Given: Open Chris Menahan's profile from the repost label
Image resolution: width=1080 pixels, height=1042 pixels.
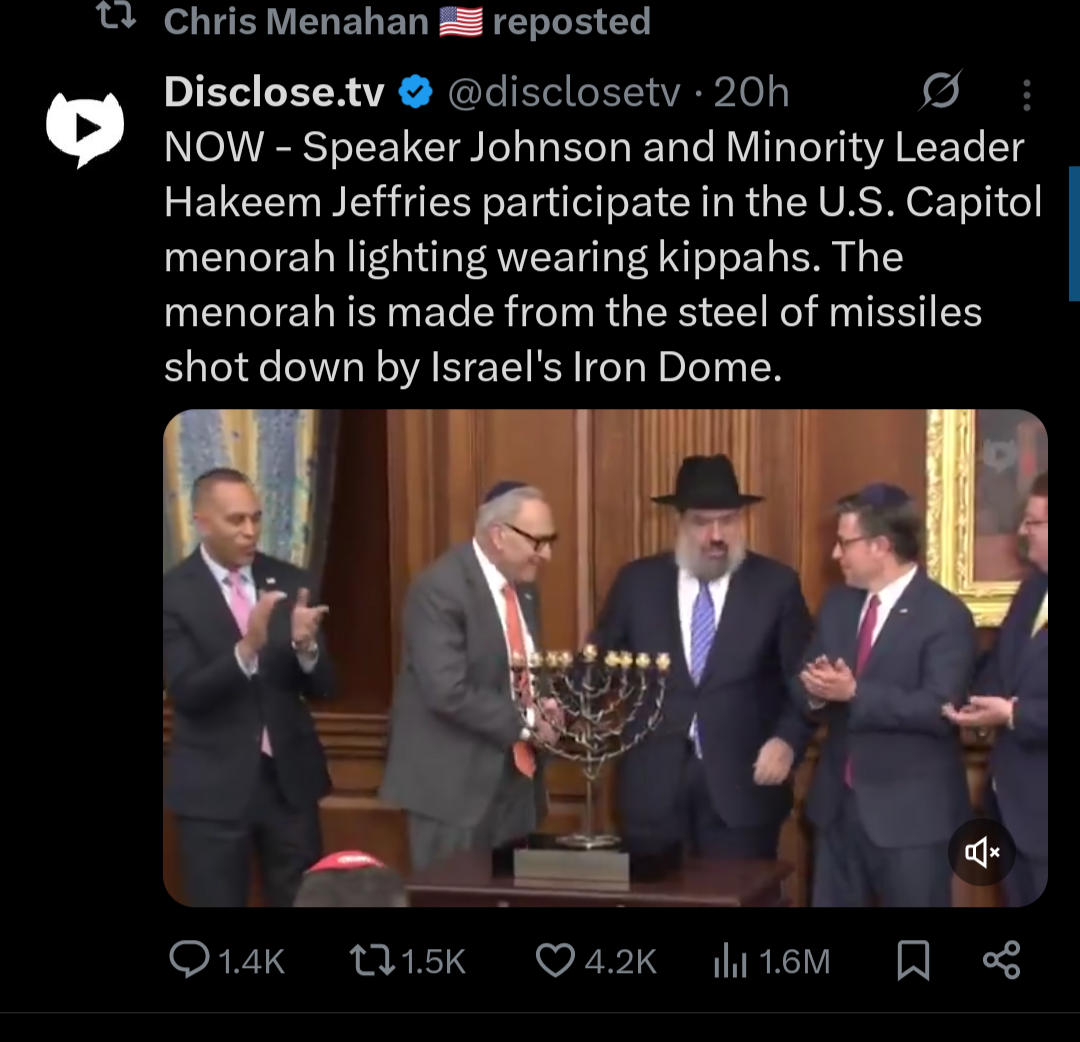Looking at the screenshot, I should pos(296,21).
